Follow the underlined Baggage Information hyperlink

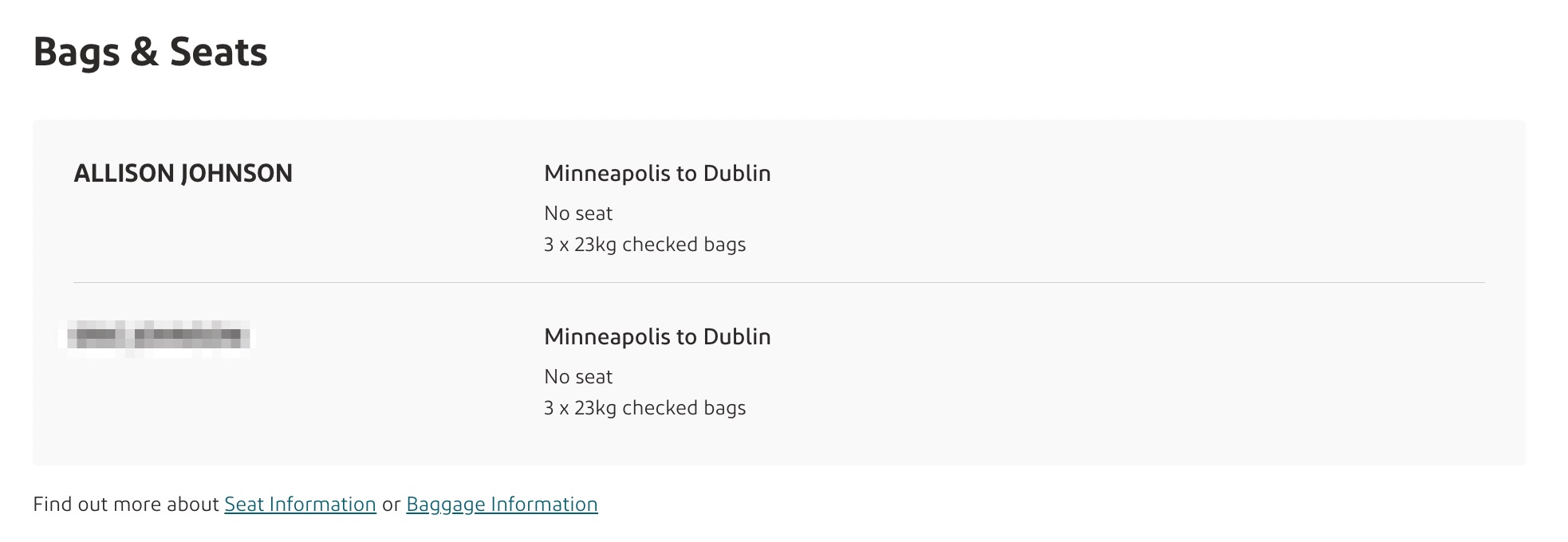pos(502,504)
